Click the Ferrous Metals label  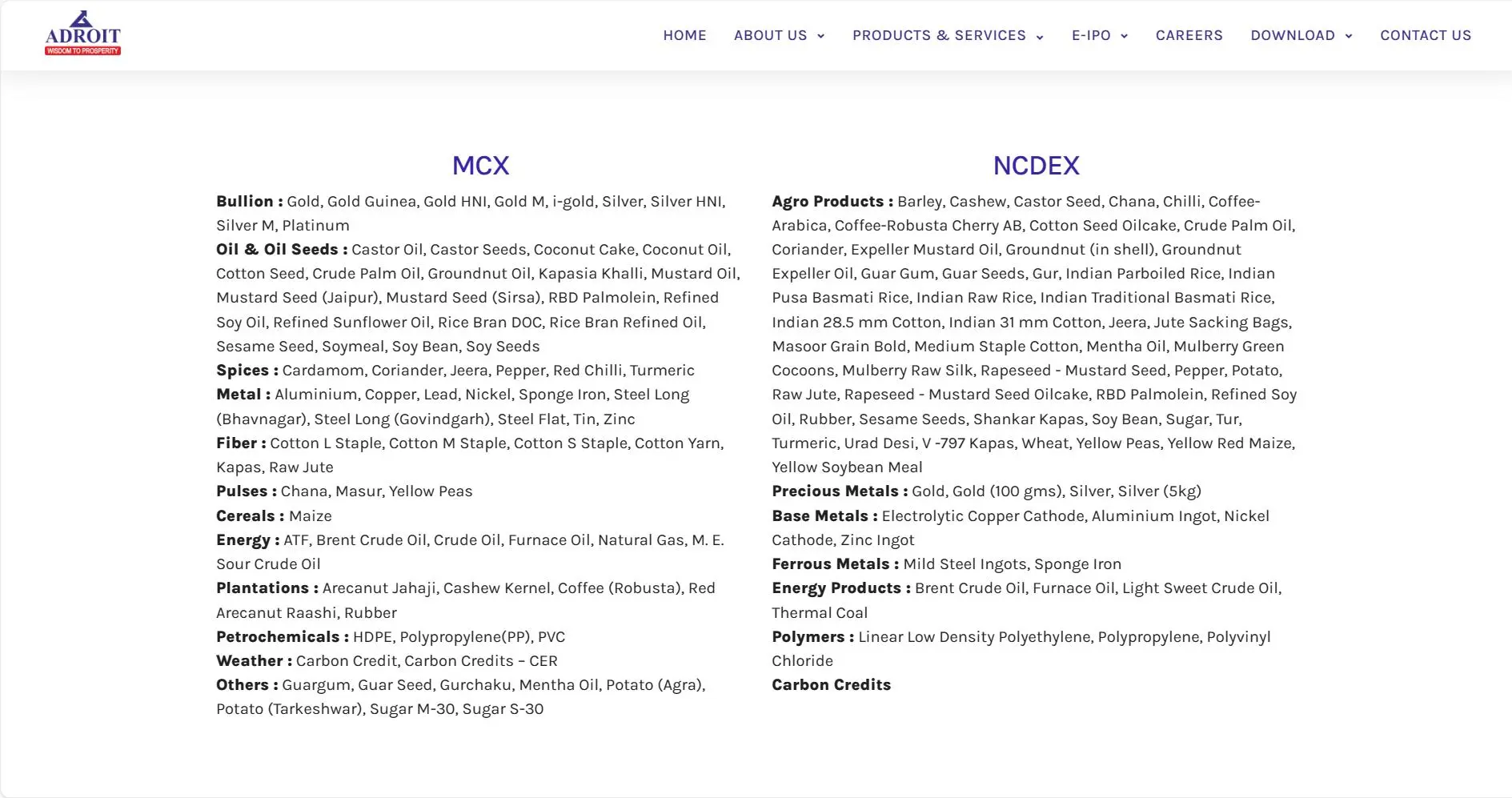pos(836,564)
